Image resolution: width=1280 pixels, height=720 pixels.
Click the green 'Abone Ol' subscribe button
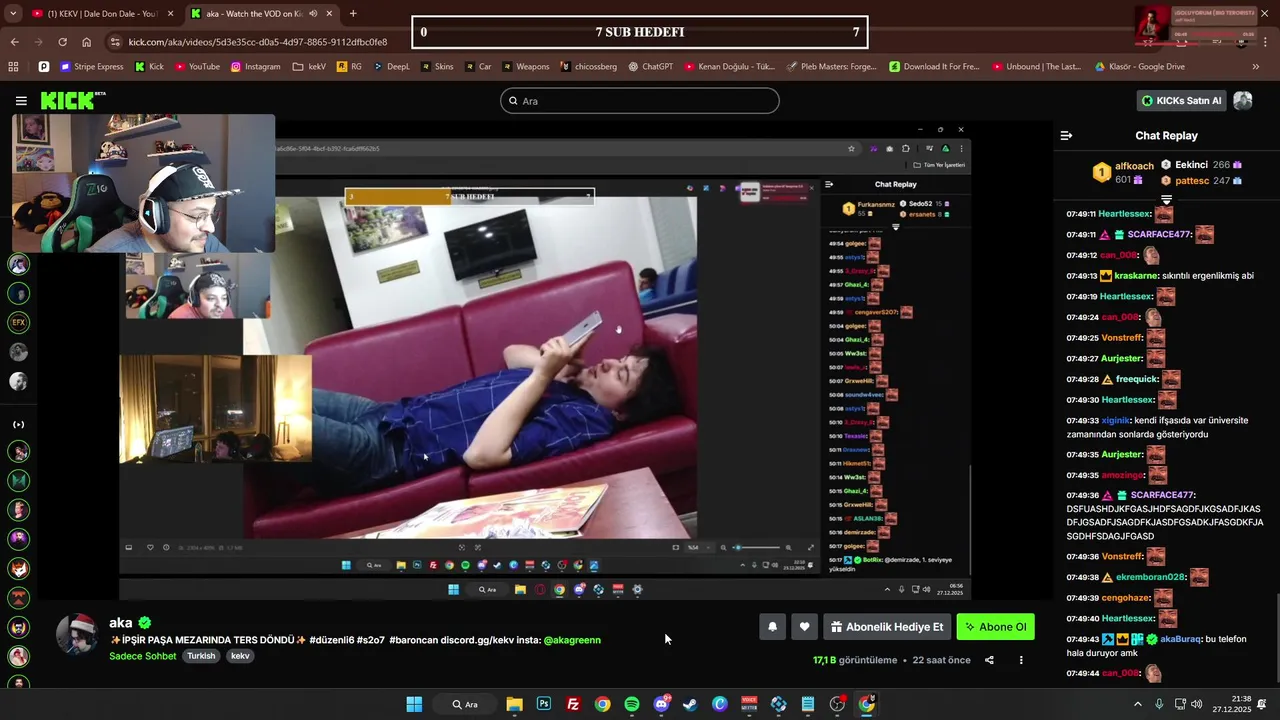click(x=995, y=627)
